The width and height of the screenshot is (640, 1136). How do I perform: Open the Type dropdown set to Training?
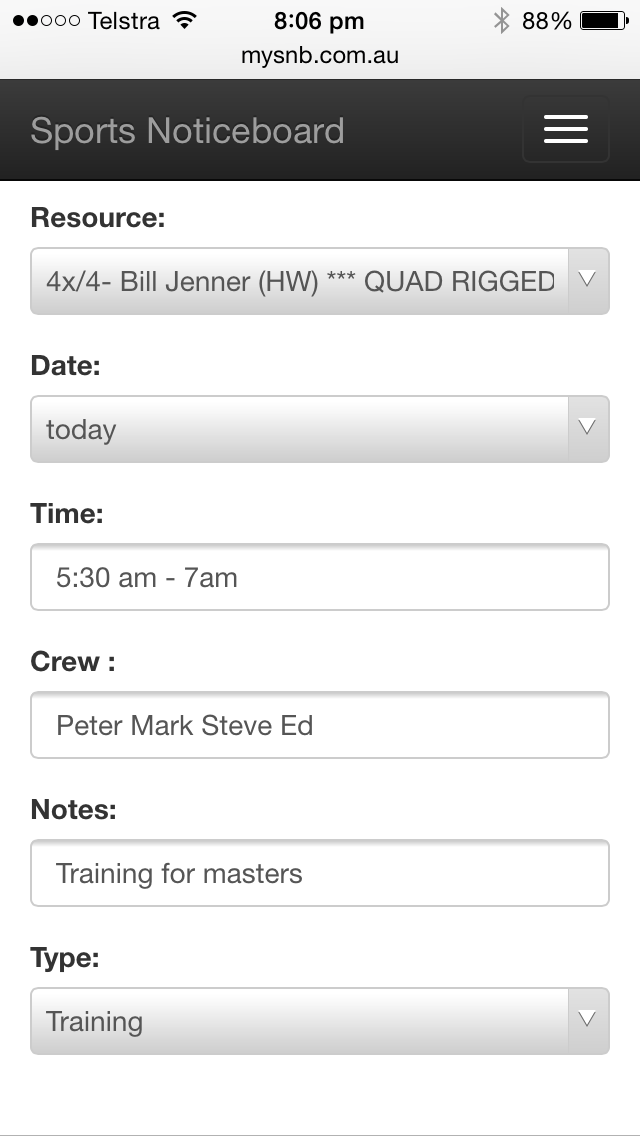[300, 1021]
